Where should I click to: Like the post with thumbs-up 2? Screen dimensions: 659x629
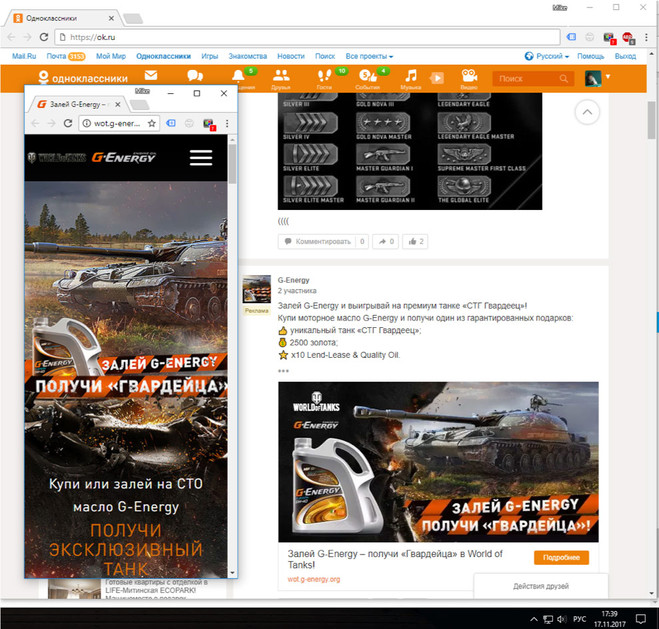click(416, 241)
